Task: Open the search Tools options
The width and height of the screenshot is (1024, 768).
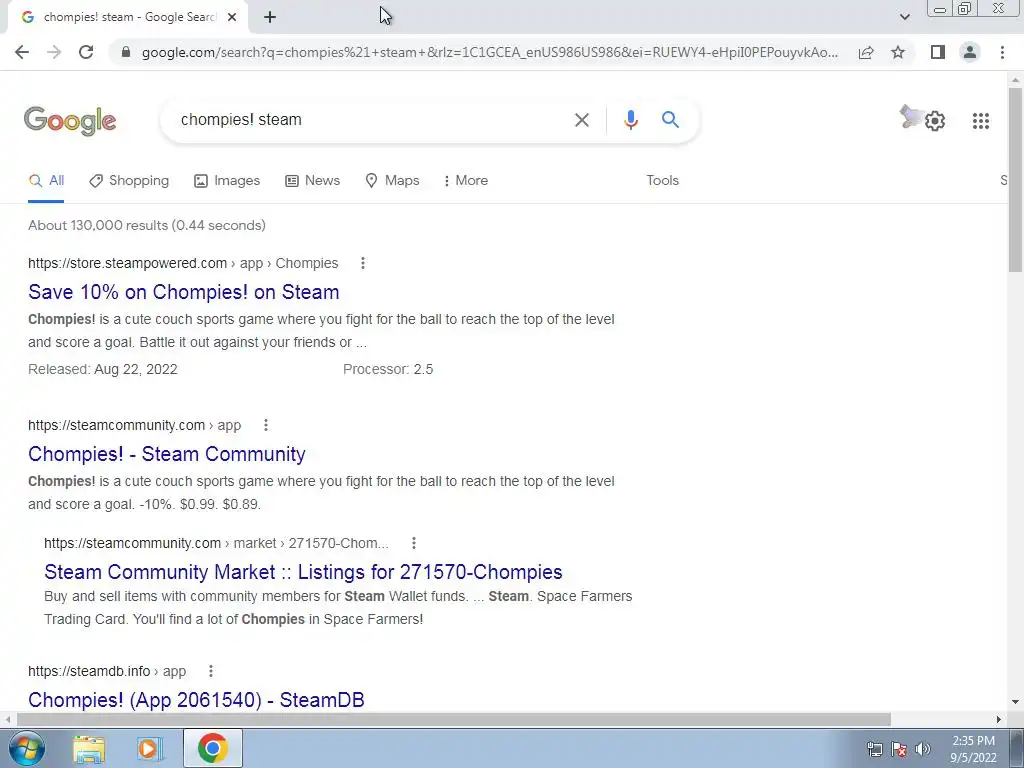Action: [x=662, y=181]
